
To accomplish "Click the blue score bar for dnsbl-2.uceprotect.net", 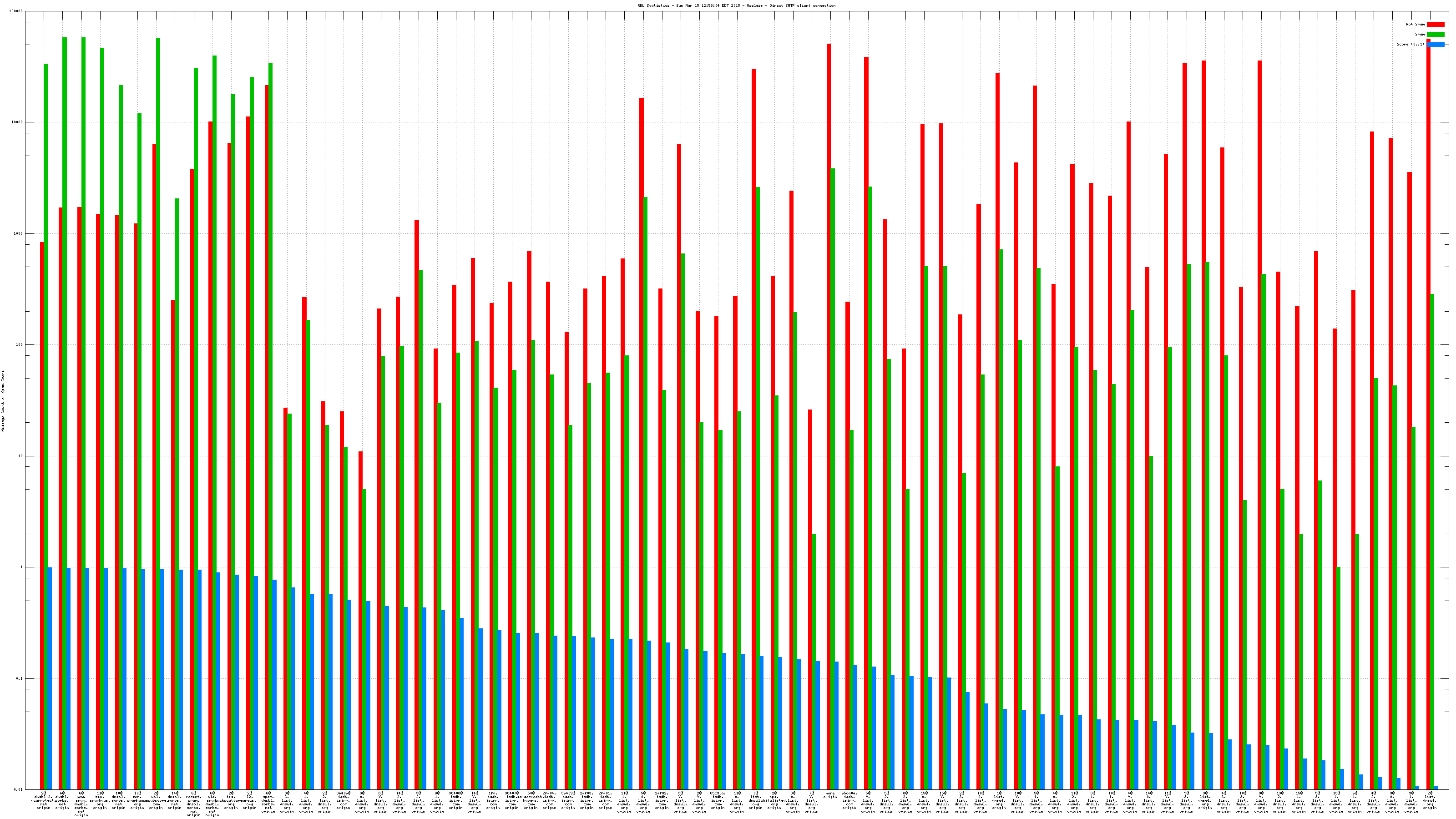I will (x=50, y=678).
